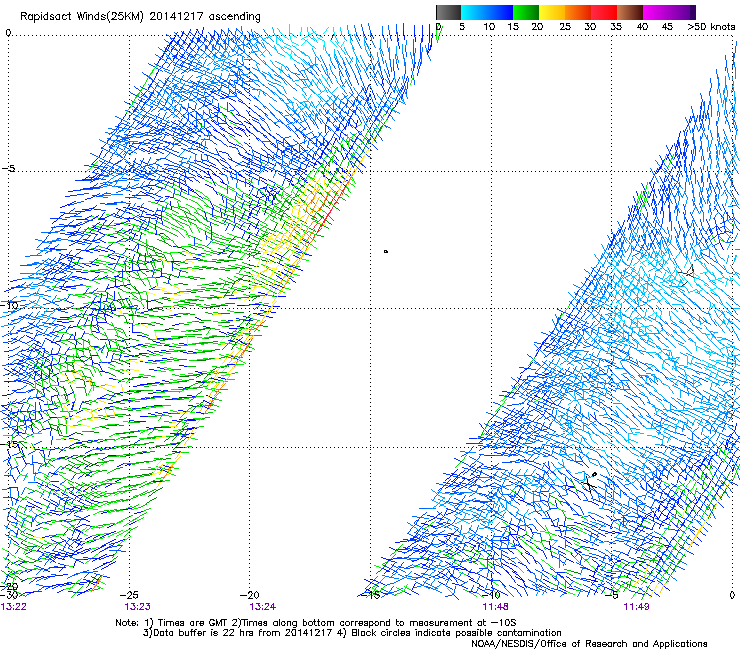Click the purple time label '11:49'
The height and width of the screenshot is (650, 740).
pos(636,606)
